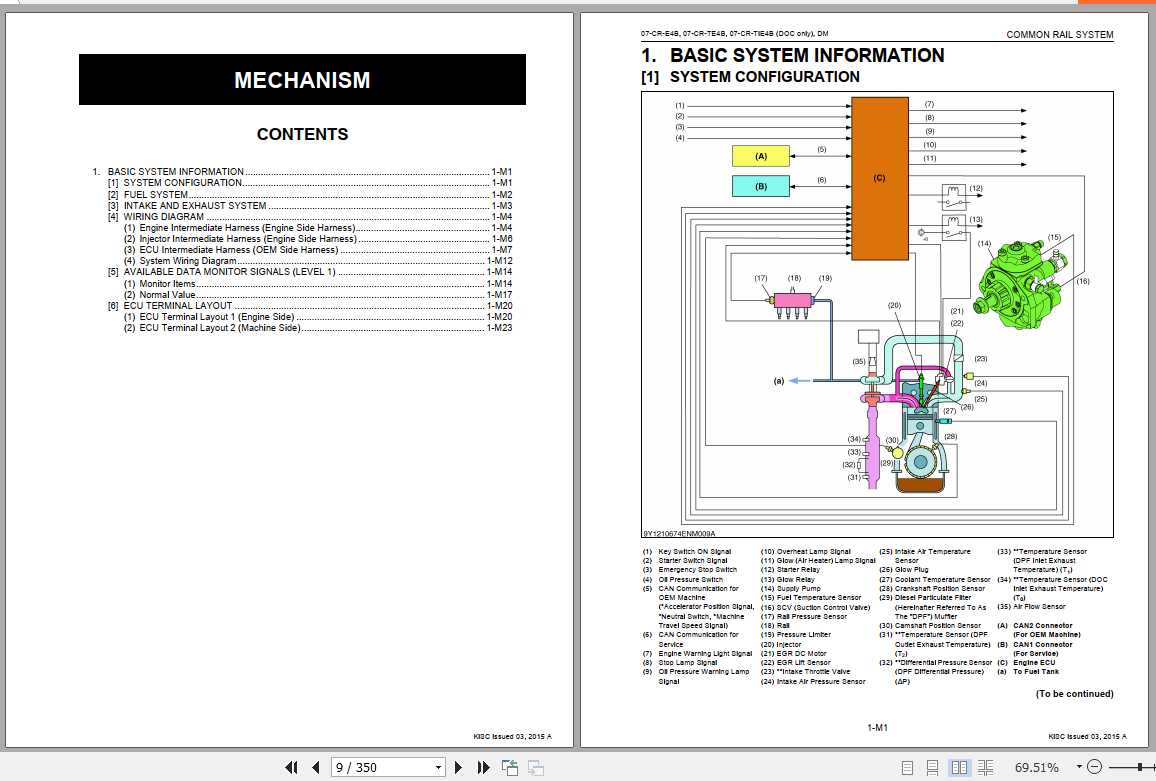1156x781 pixels.
Task: Click the go-forward navigation icon
Action: click(535, 767)
